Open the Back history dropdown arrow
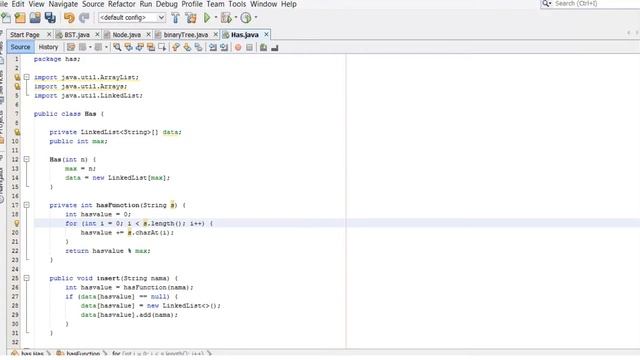 (90, 47)
